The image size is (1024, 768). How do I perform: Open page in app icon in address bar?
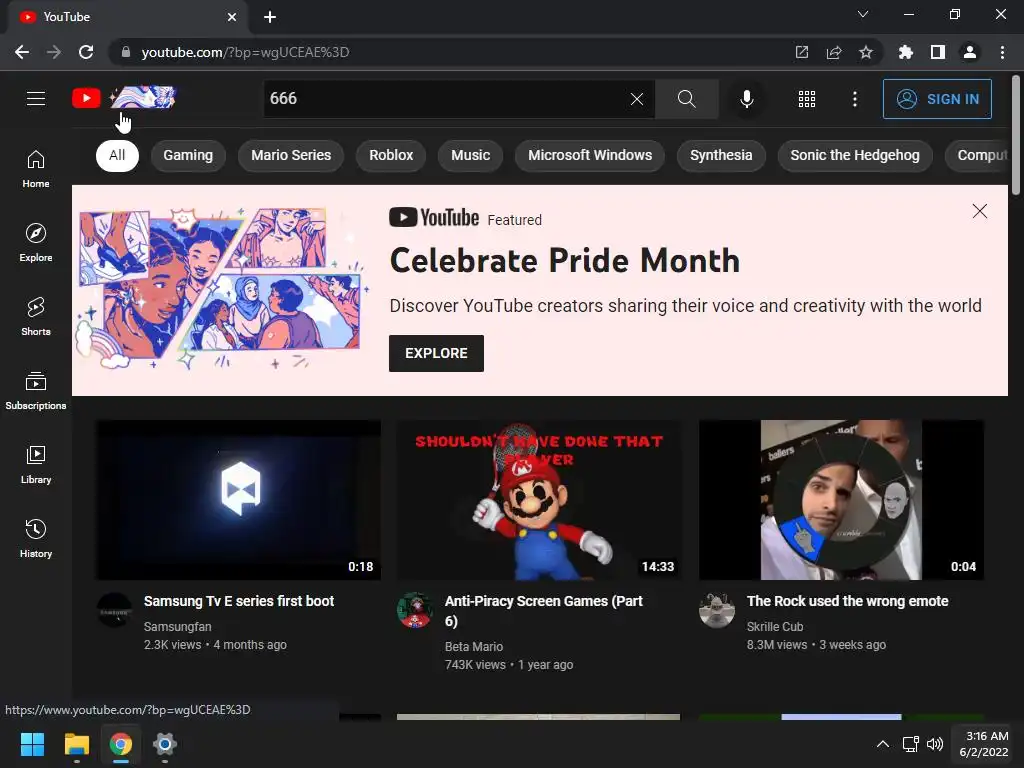tap(801, 52)
